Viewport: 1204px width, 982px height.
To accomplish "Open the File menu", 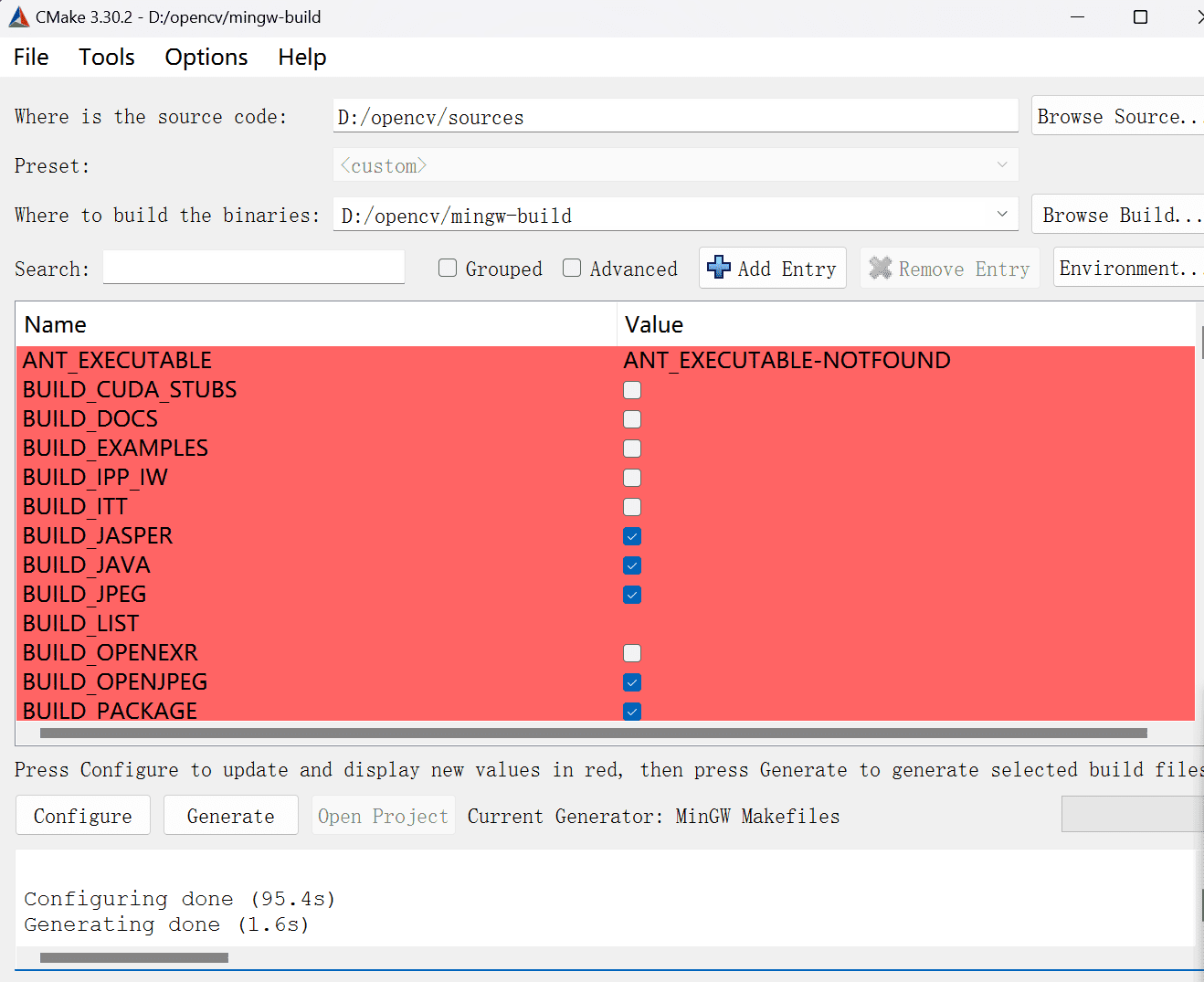I will [31, 57].
